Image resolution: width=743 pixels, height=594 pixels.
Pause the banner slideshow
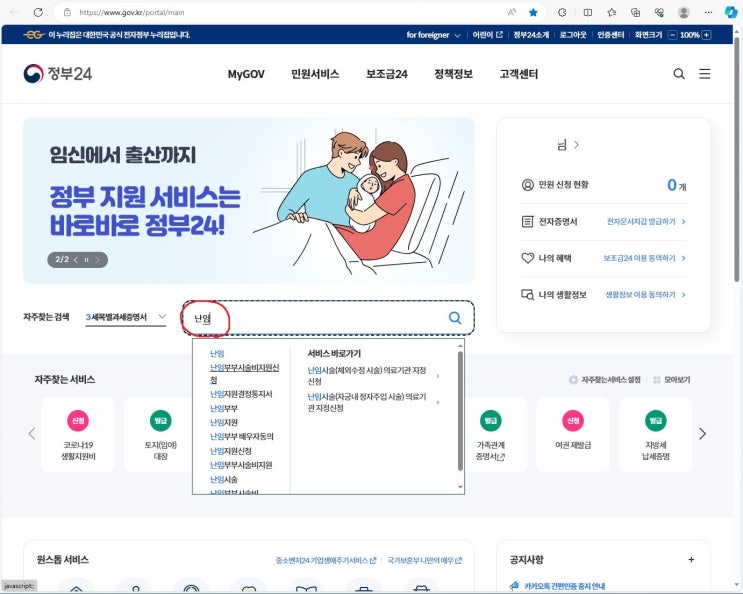coord(86,260)
